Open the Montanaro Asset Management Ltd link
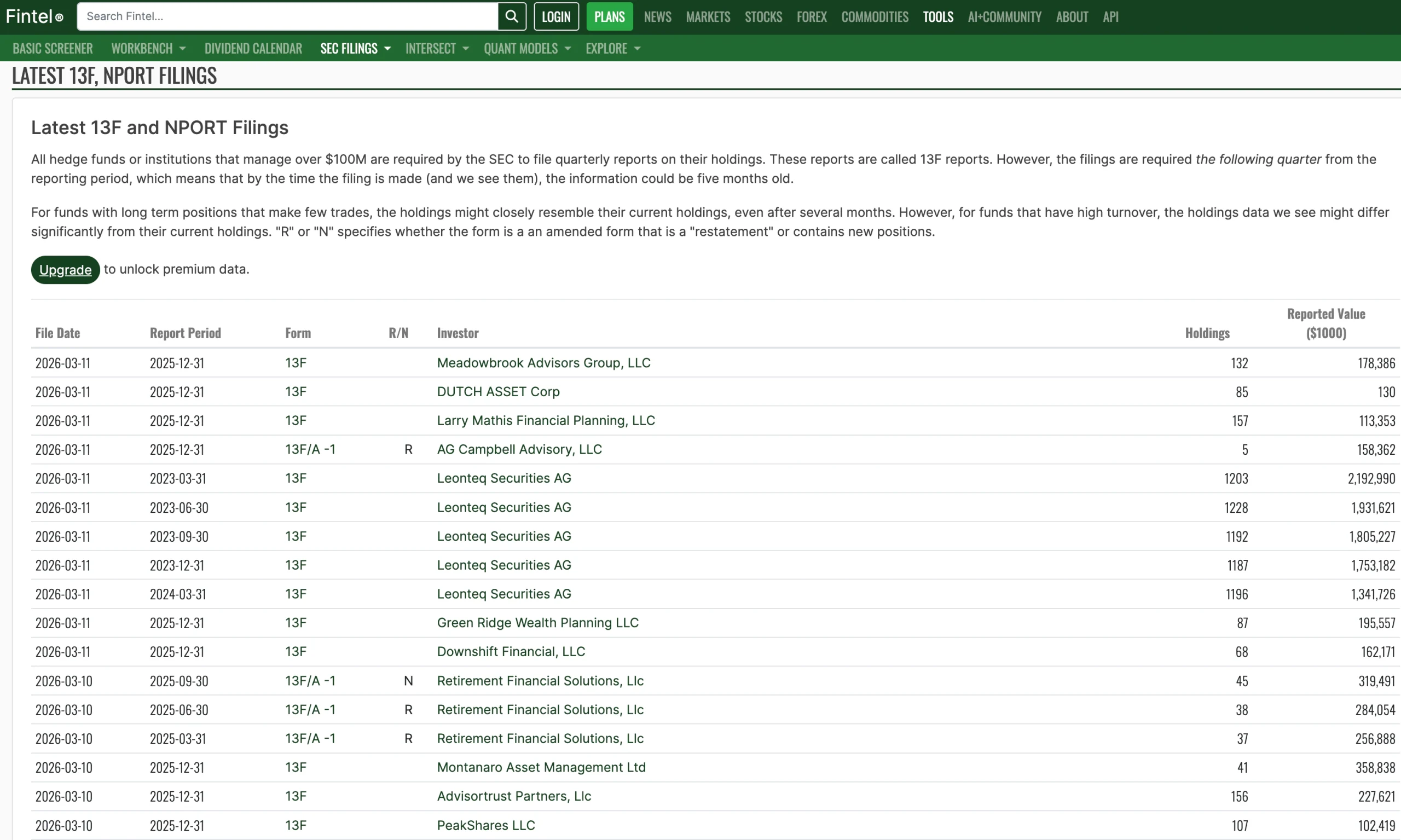The height and width of the screenshot is (840, 1401). (541, 768)
